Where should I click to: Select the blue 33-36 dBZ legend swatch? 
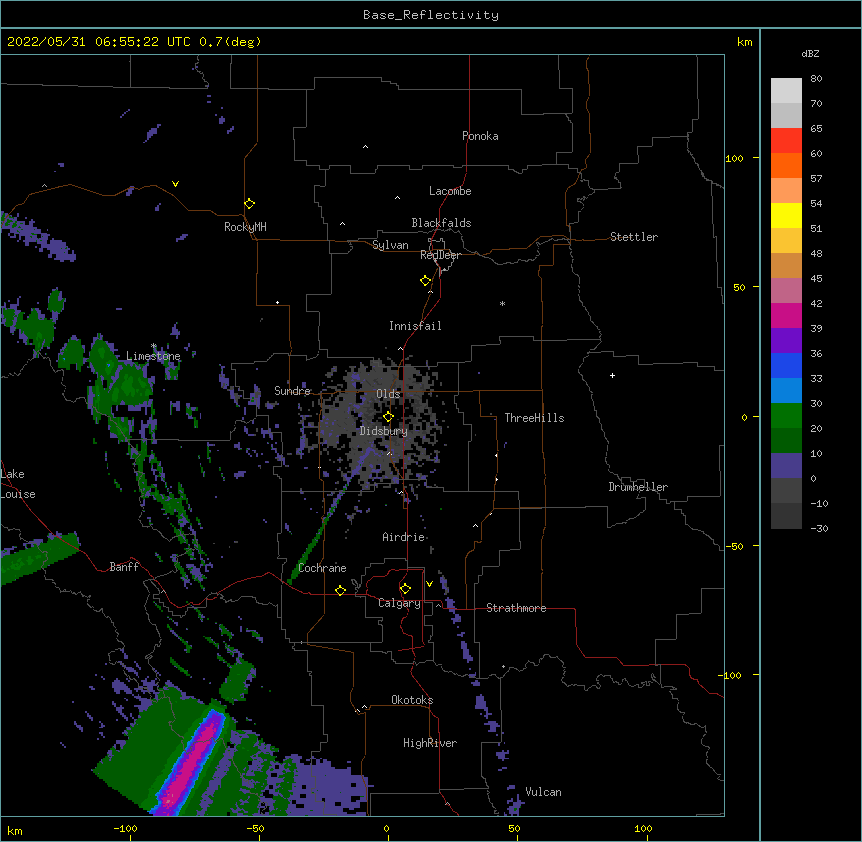pos(786,365)
